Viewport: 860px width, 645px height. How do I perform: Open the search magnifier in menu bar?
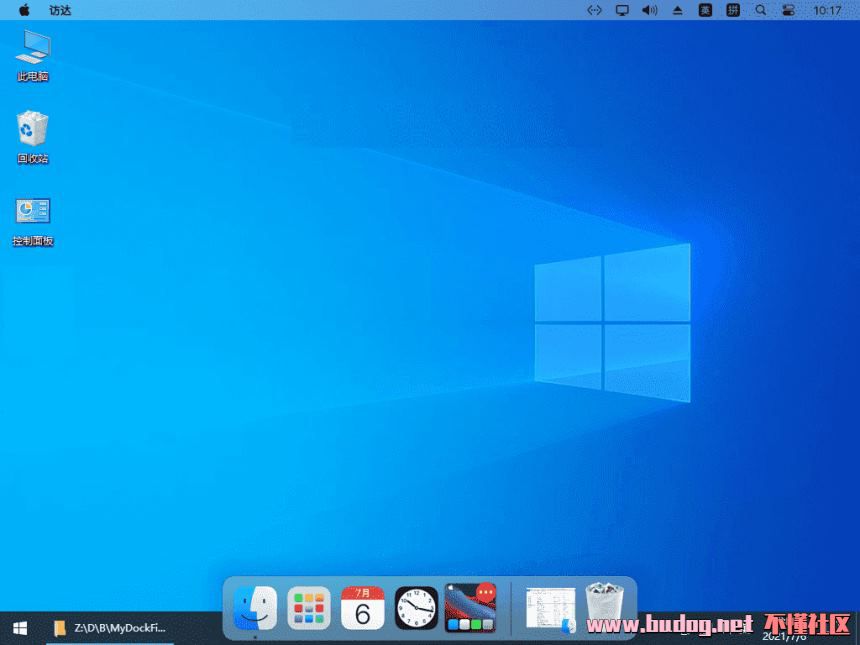(x=761, y=10)
